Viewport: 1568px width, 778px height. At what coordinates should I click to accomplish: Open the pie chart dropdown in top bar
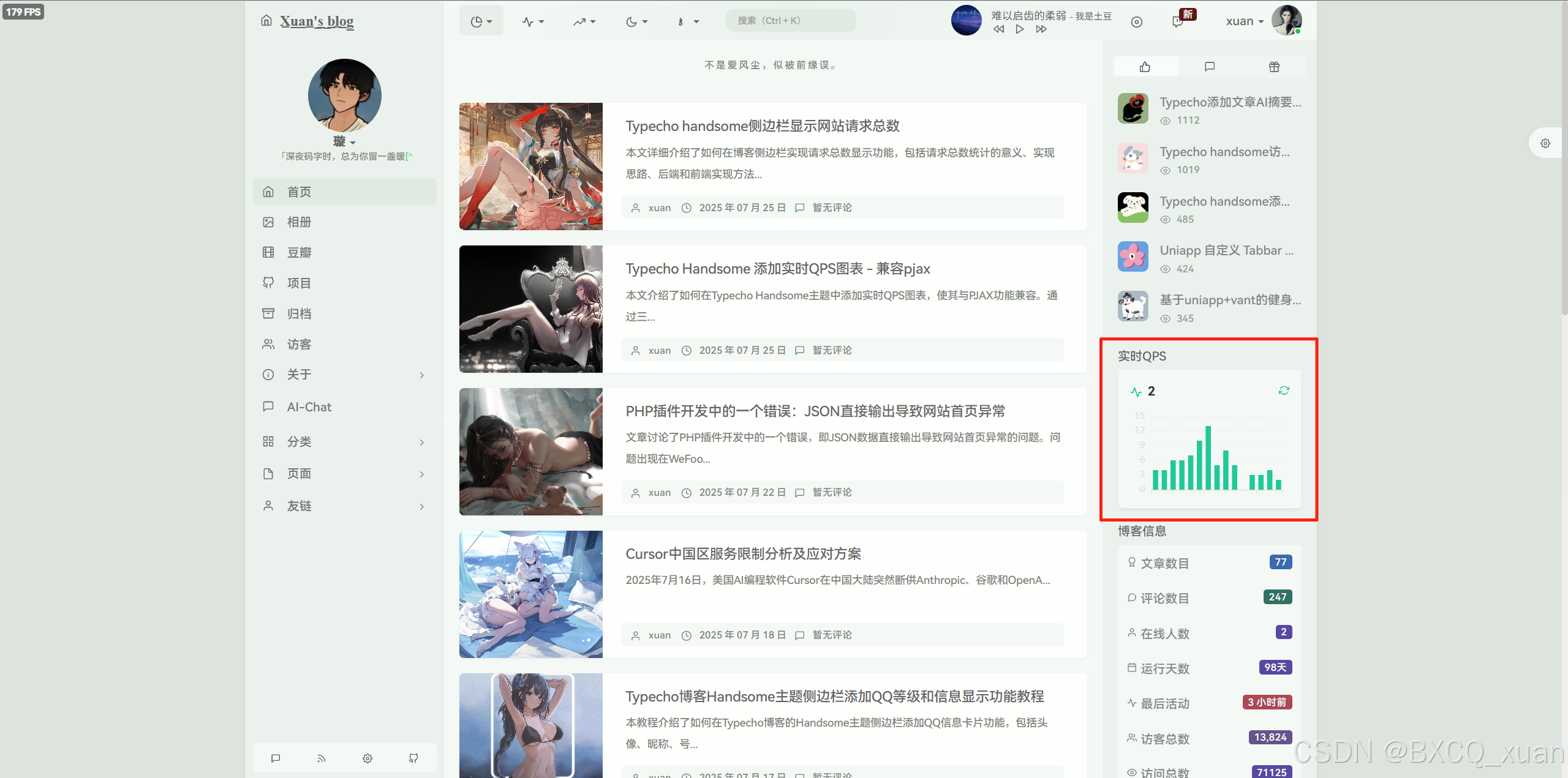click(x=481, y=21)
